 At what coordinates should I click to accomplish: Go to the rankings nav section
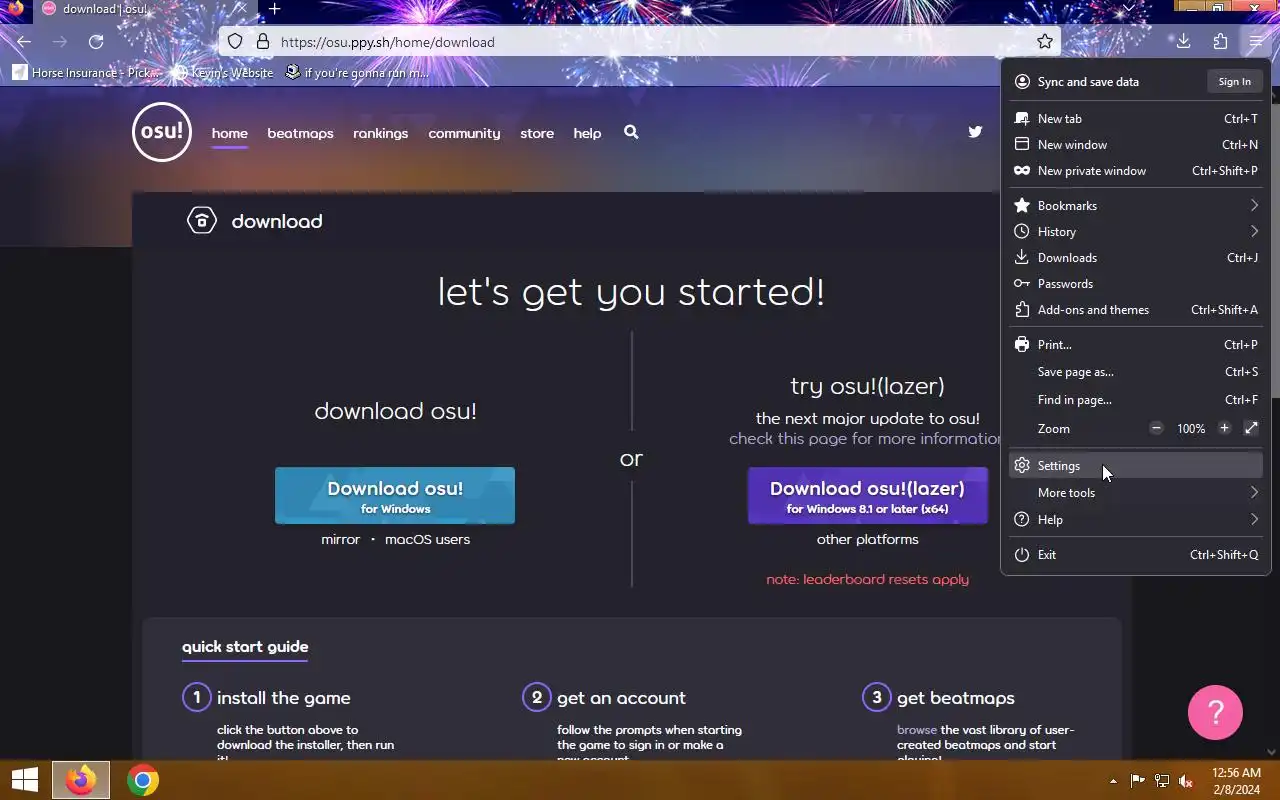coord(380,133)
